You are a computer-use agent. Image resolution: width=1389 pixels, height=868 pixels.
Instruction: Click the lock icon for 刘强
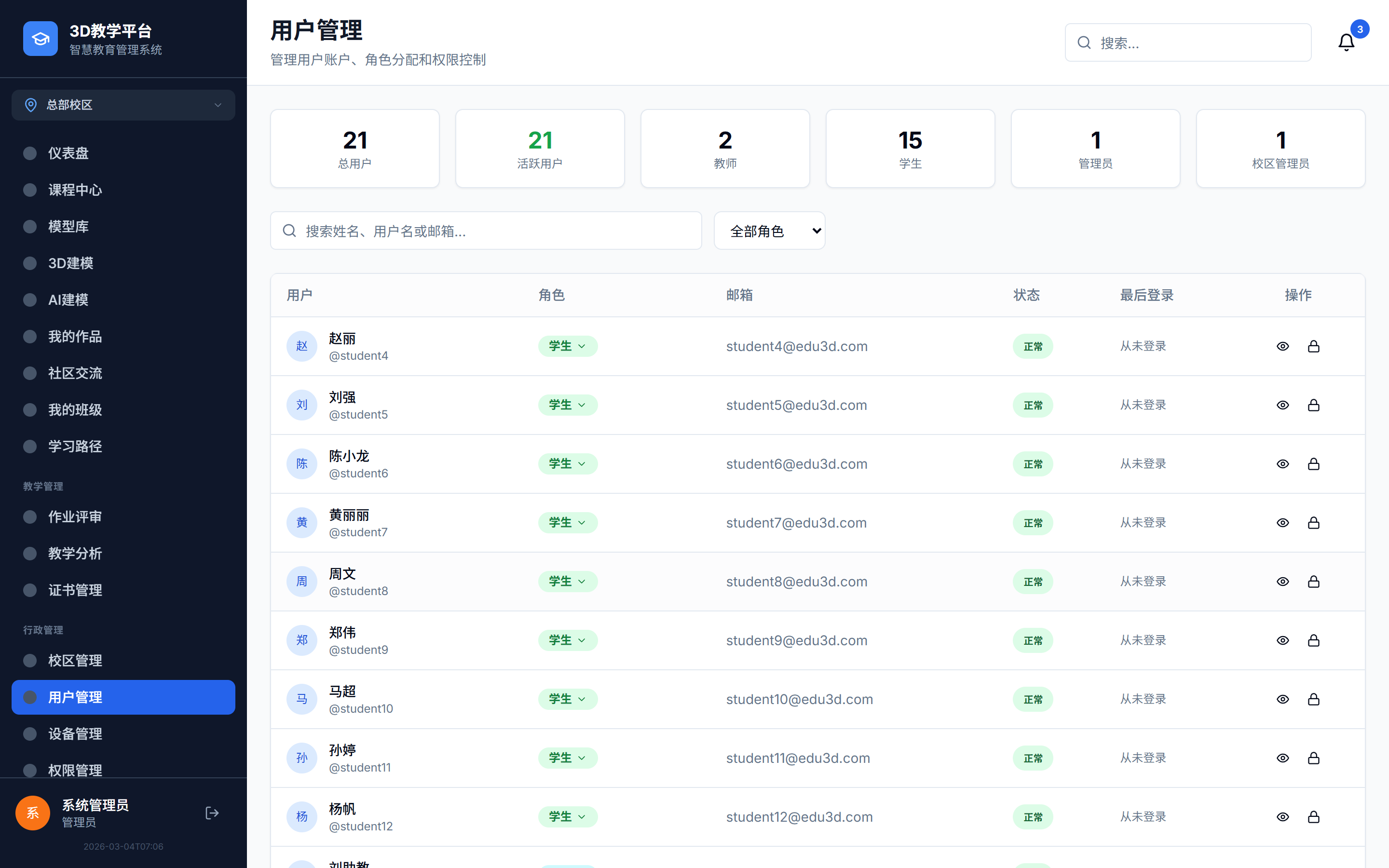click(1314, 405)
